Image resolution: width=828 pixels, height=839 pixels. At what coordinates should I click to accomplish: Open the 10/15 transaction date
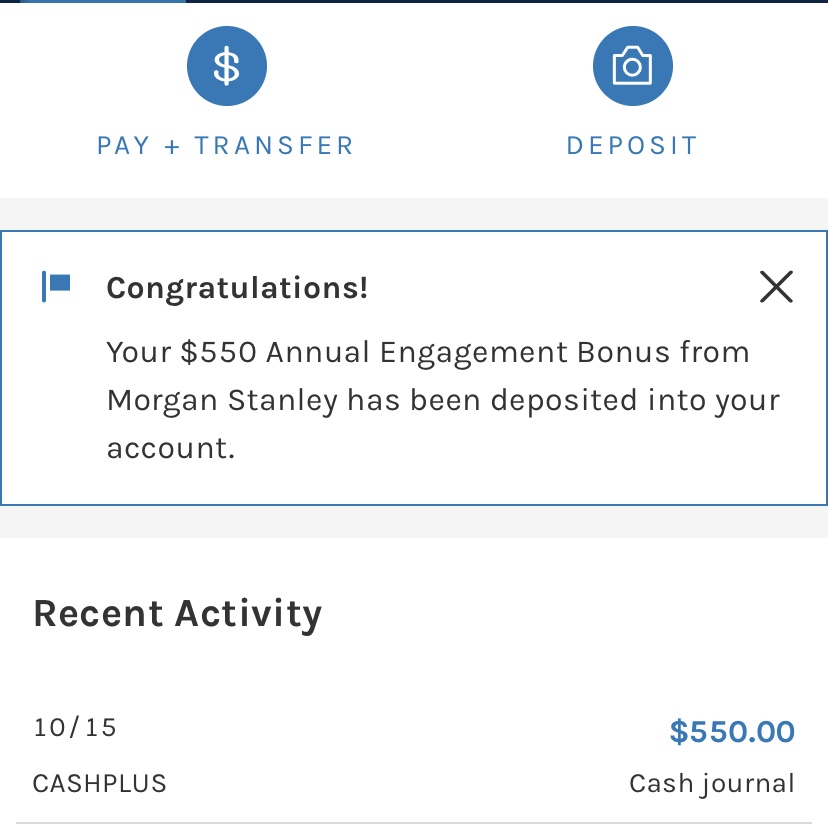pyautogui.click(x=75, y=727)
